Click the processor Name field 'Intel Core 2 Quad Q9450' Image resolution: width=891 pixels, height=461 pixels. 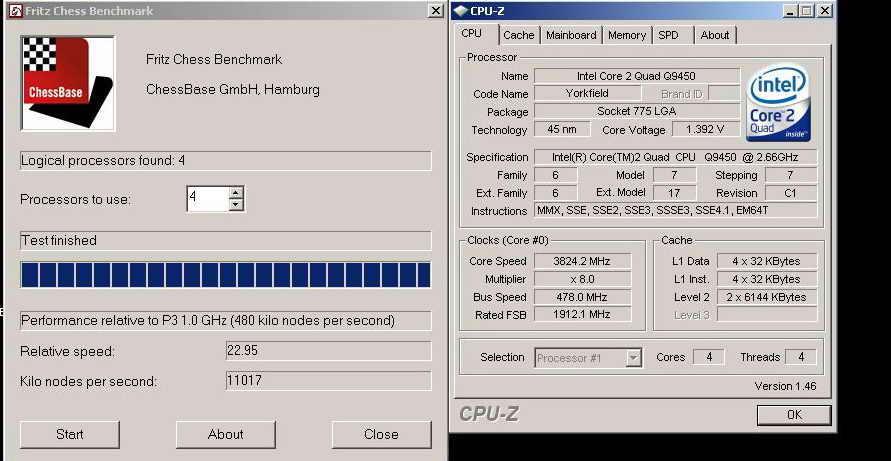(637, 76)
